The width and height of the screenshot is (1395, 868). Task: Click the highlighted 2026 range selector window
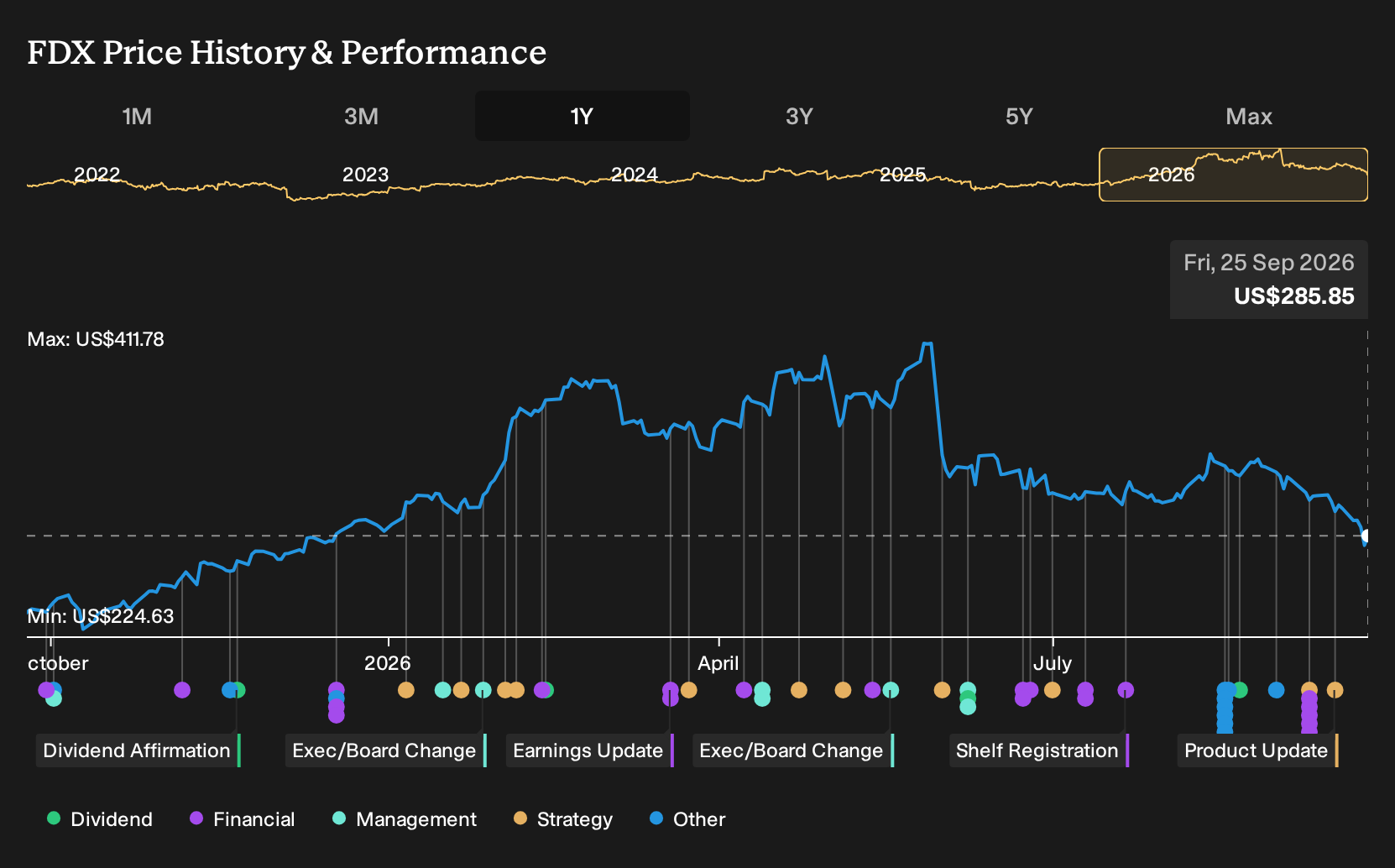(x=1233, y=175)
